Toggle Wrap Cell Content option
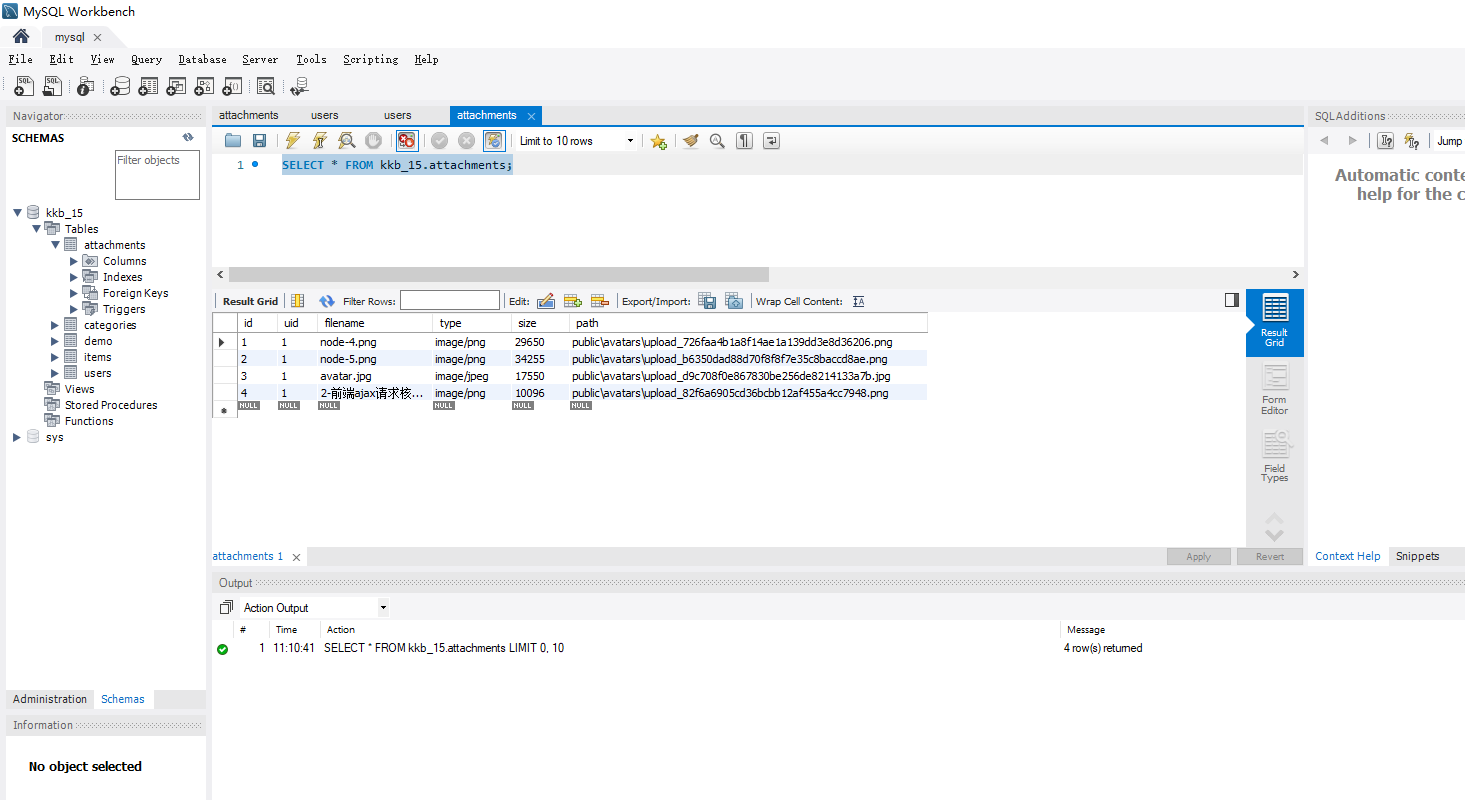 click(858, 301)
